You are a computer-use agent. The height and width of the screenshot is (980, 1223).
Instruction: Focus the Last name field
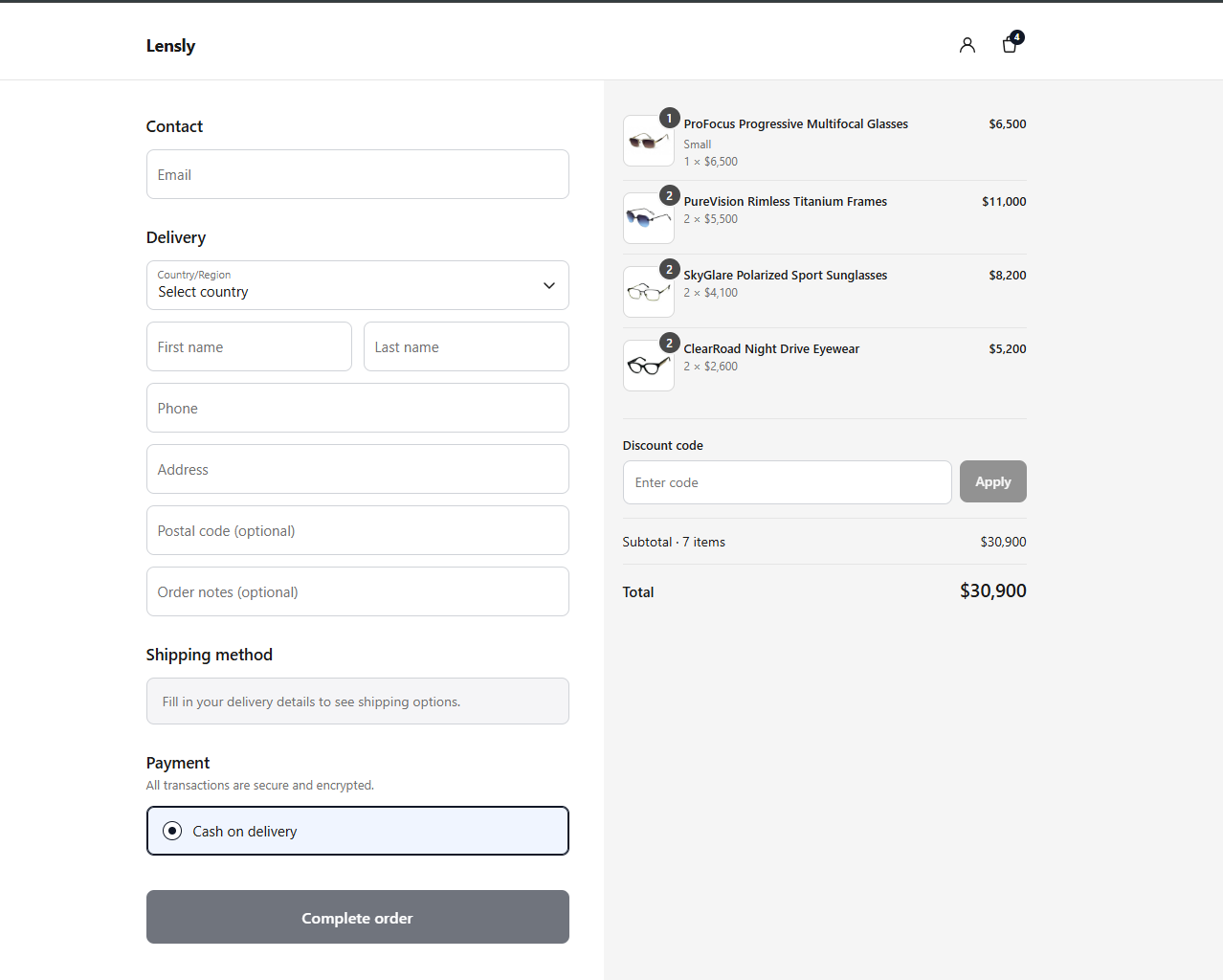466,346
